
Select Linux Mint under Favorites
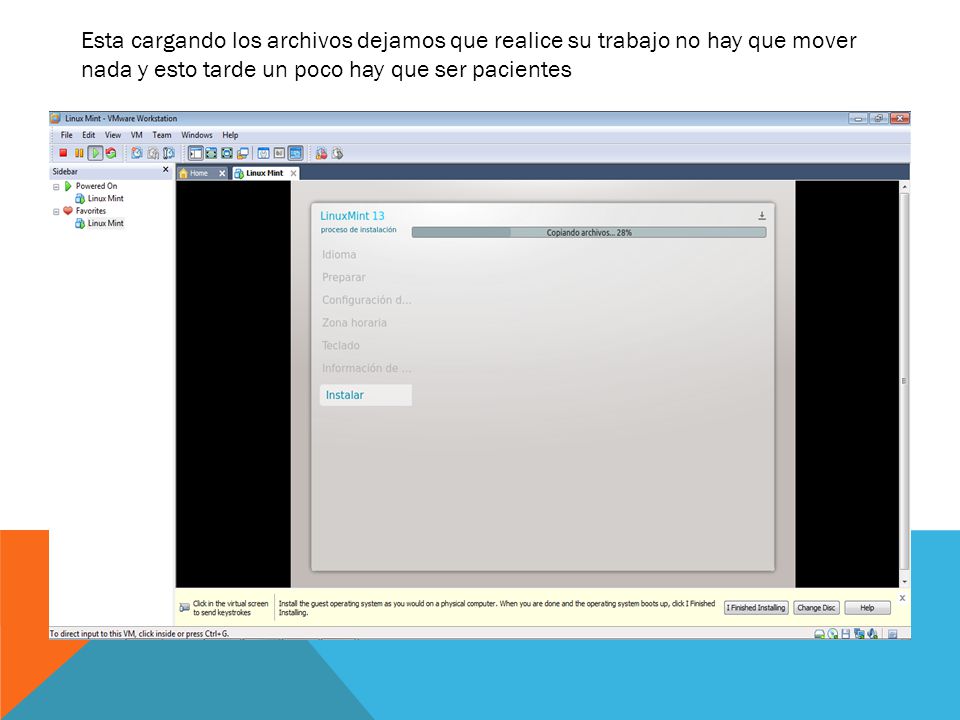pyautogui.click(x=105, y=223)
